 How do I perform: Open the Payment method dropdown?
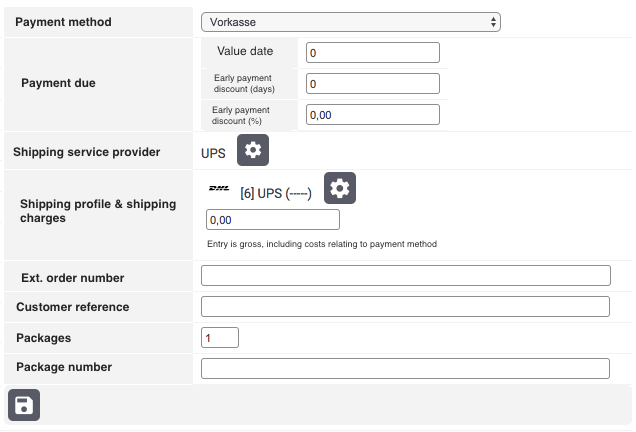350,22
